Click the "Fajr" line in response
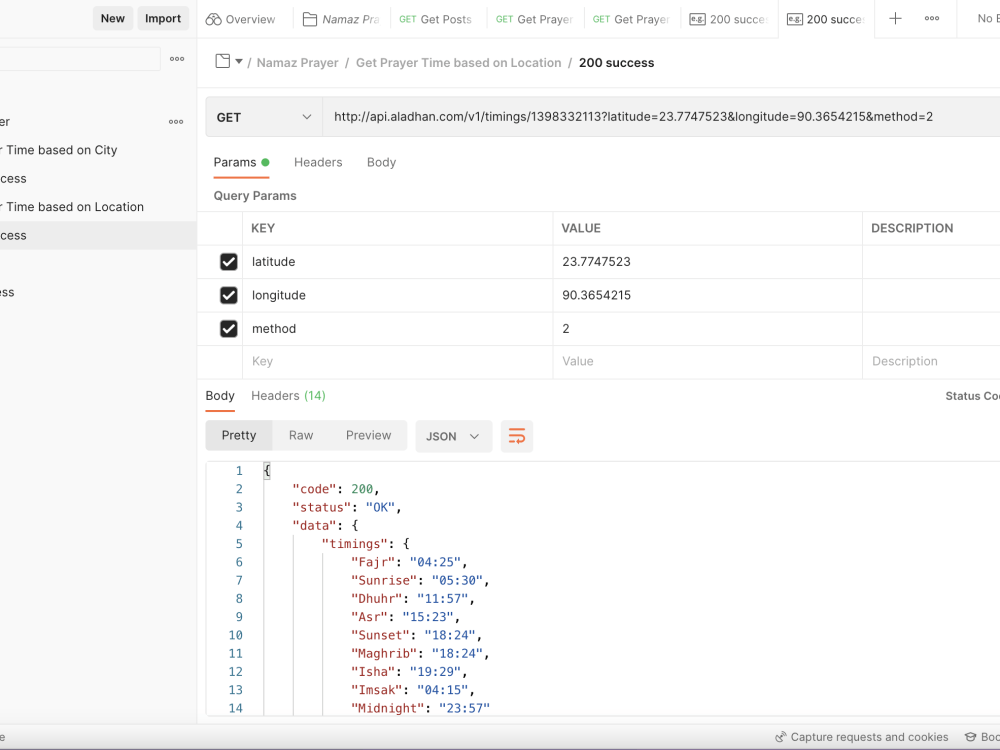1000x750 pixels. pos(409,562)
